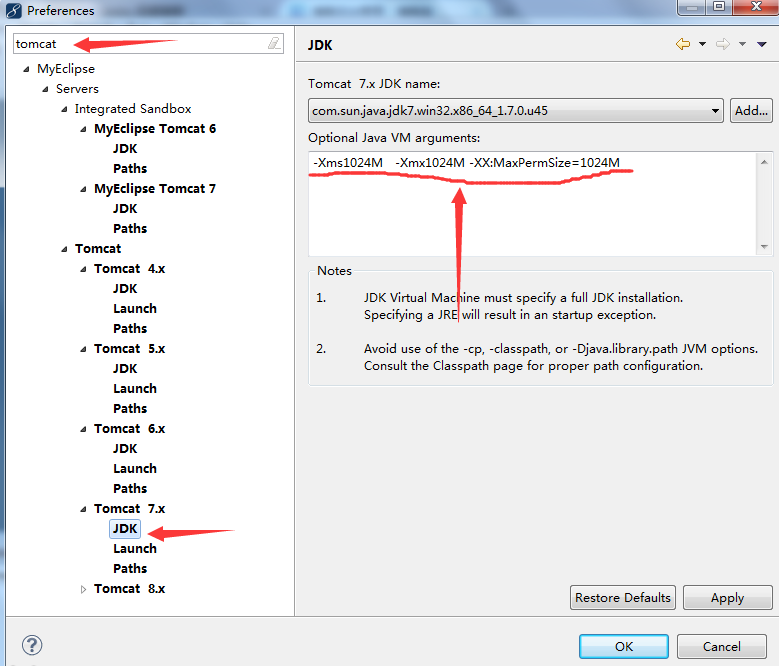Collapse the Tomcat 4.x node
The image size is (779, 666).
(x=83, y=269)
